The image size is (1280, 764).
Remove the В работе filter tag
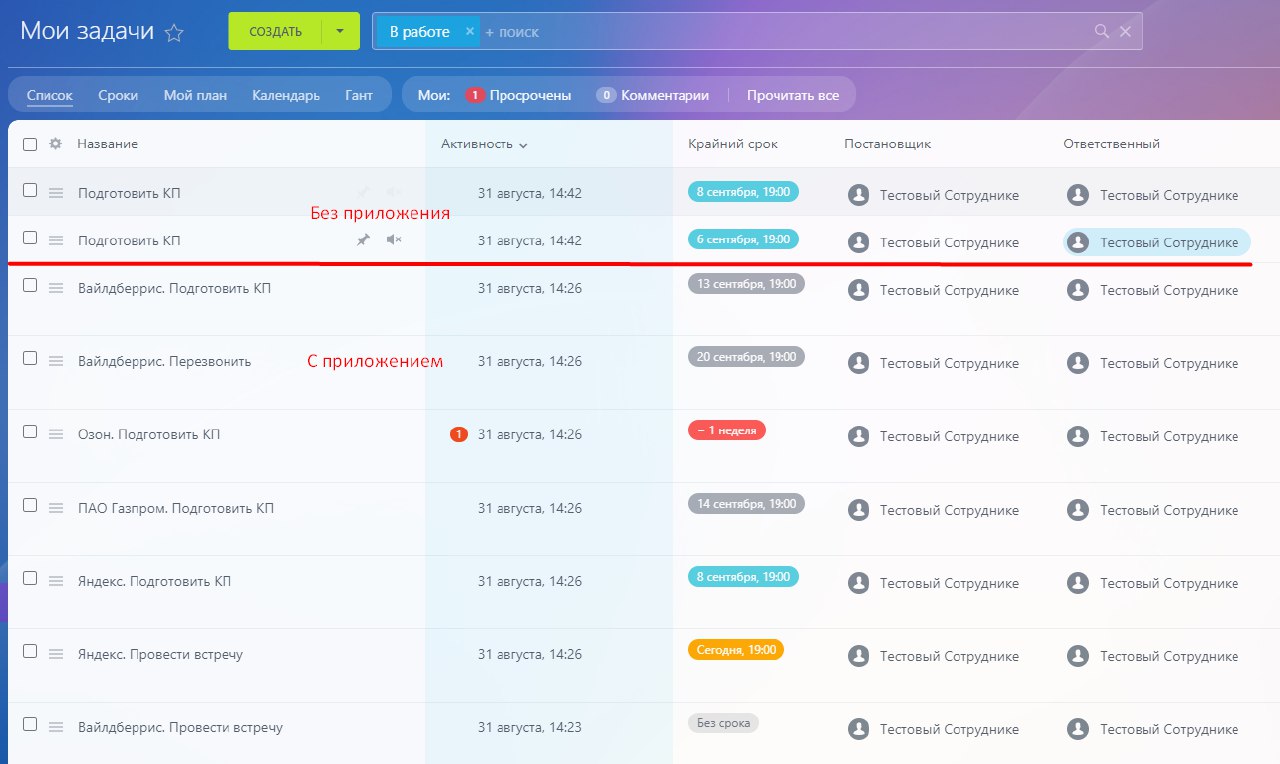point(470,31)
